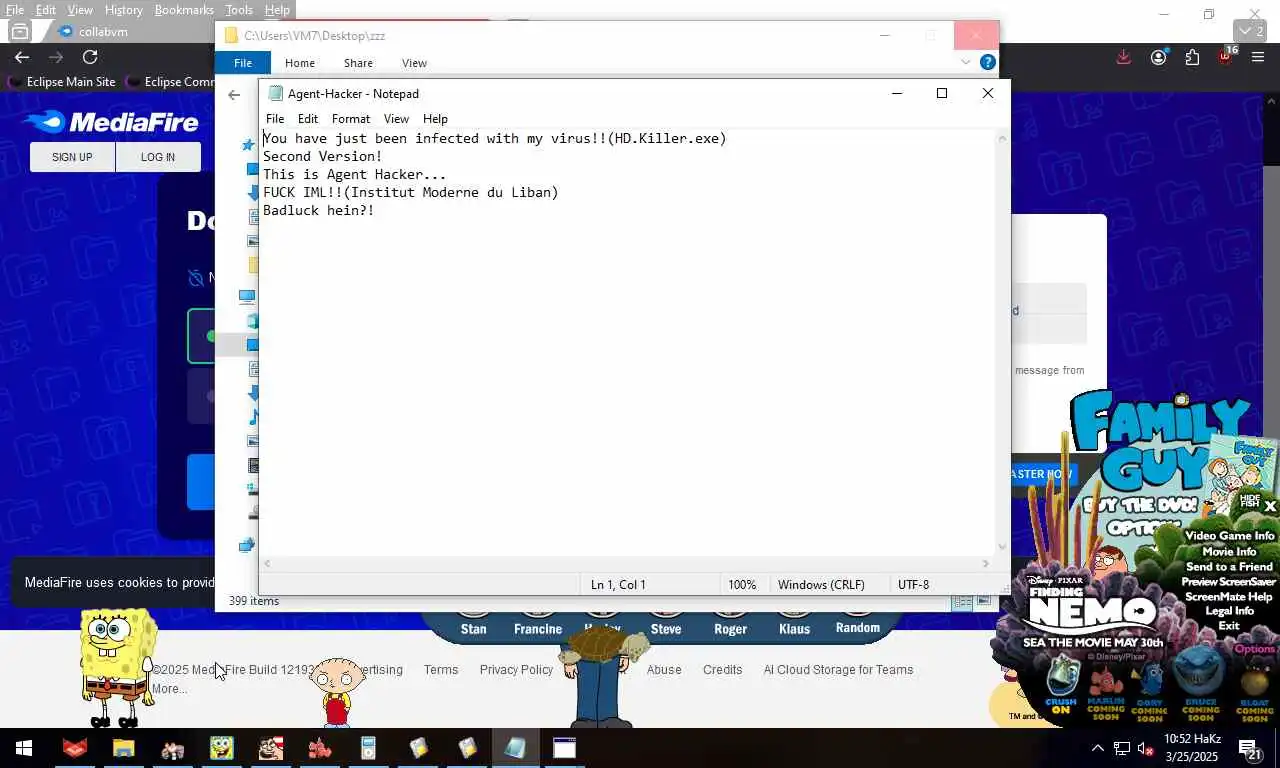This screenshot has width=1280, height=768.
Task: Click the line 'This is Agent Hacker...'
Action: point(354,174)
